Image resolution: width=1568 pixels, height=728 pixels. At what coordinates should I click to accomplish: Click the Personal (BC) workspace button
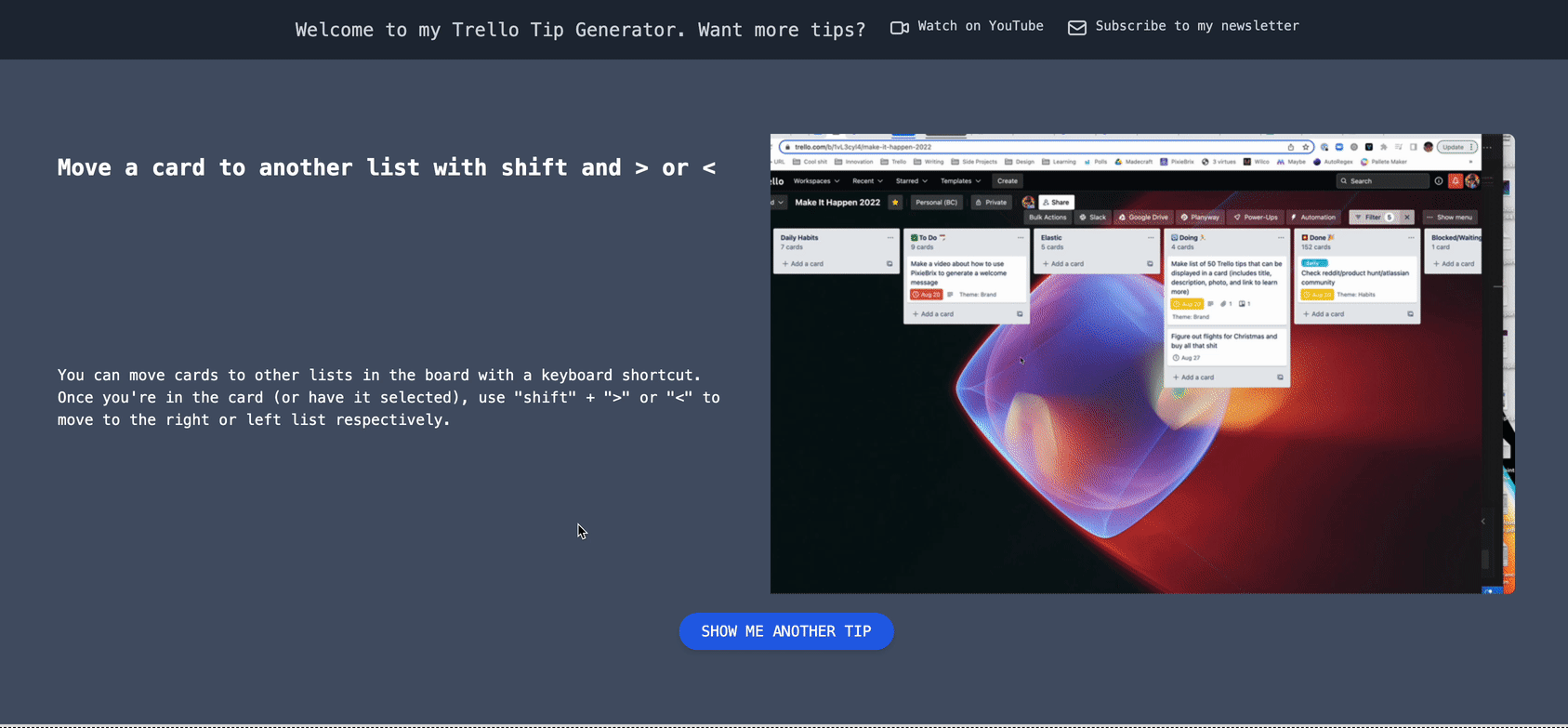[936, 202]
